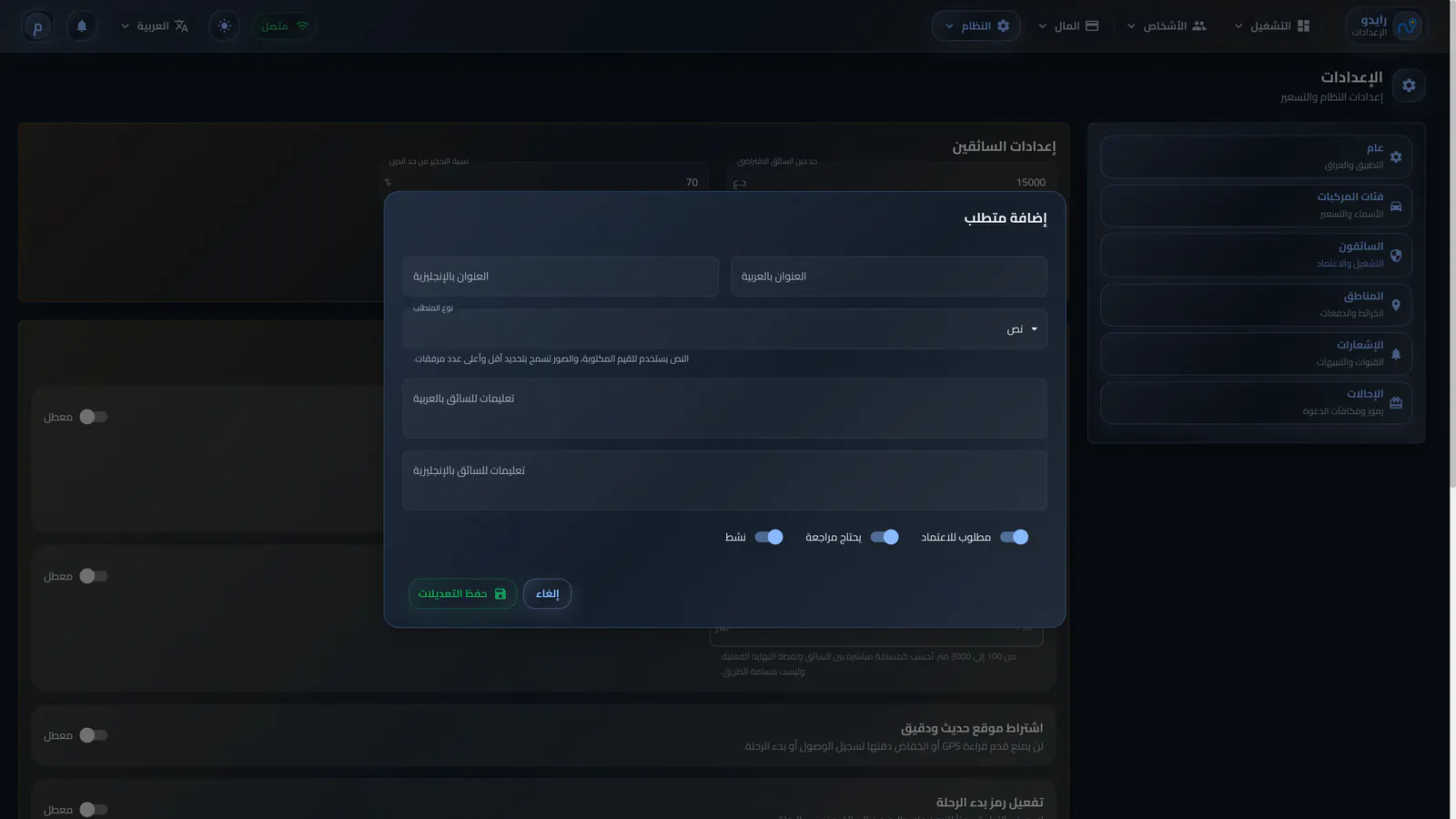The width and height of the screenshot is (1456, 819).
Task: Open the العربية language dropdown
Action: point(154,25)
